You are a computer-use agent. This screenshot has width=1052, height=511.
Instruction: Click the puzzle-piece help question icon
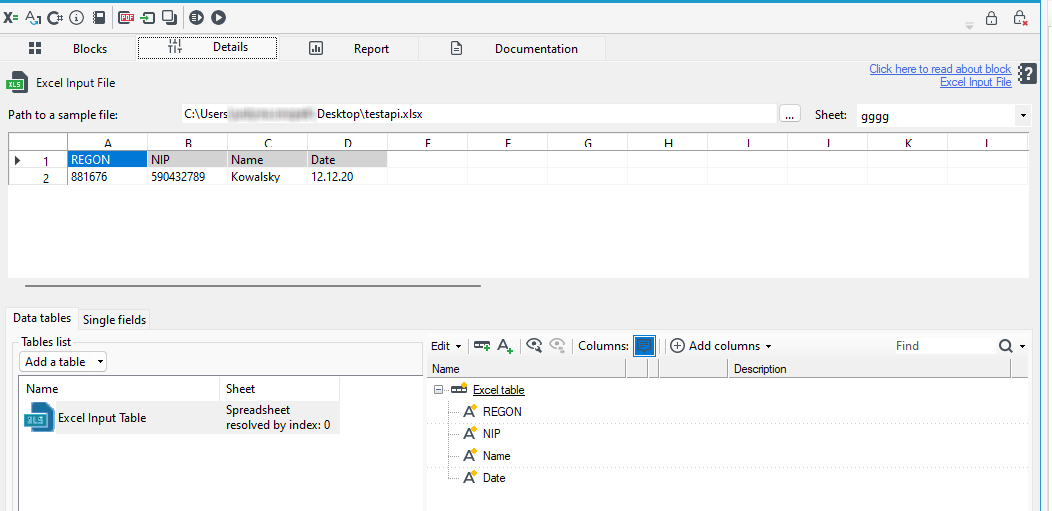pyautogui.click(x=1027, y=74)
